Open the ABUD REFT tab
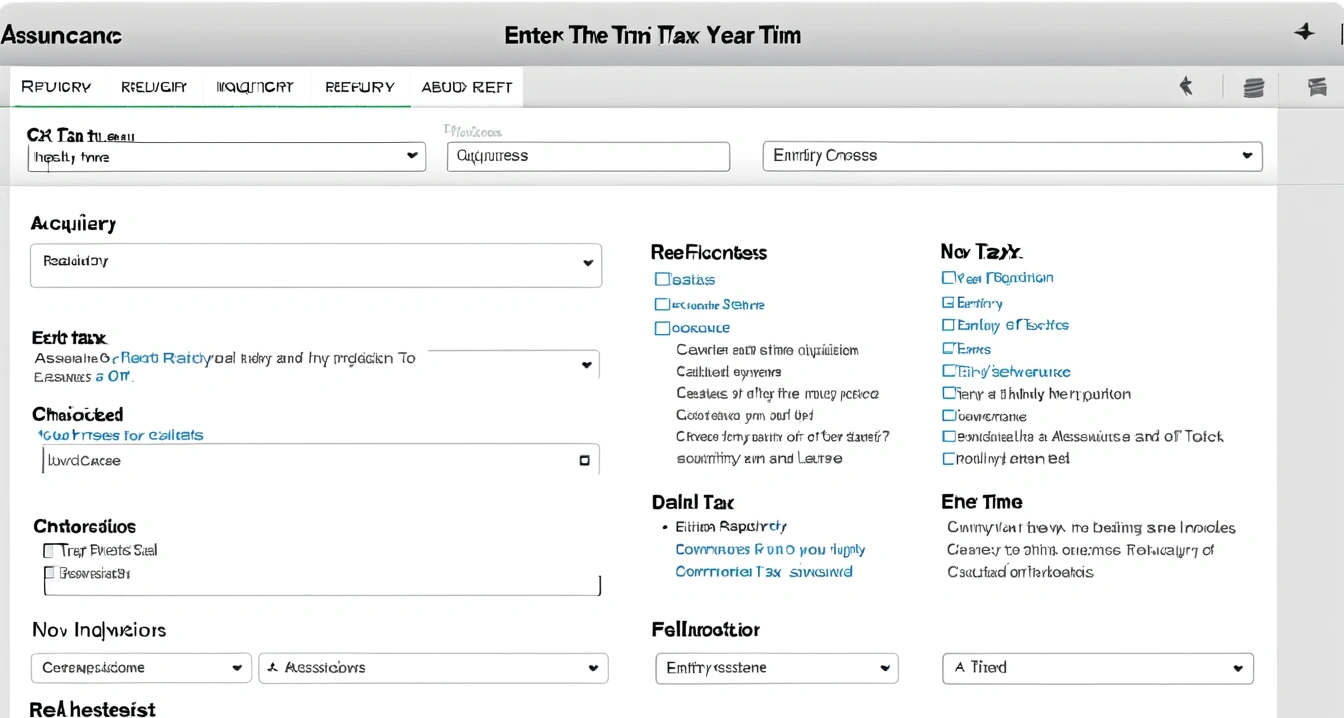Image resolution: width=1344 pixels, height=718 pixels. pyautogui.click(x=467, y=87)
